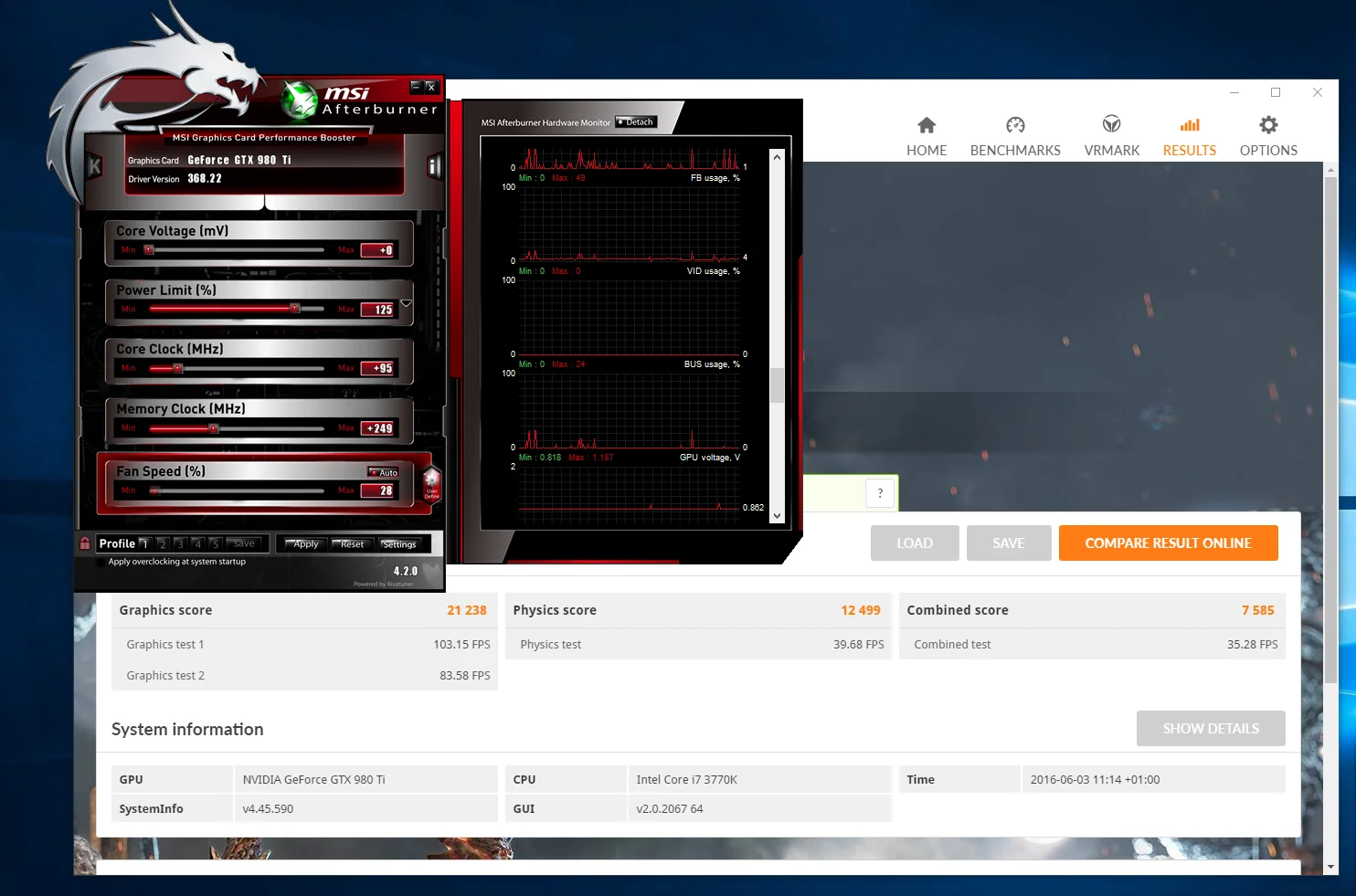
Task: Click COMPARE RESULT ONLINE button
Action: tap(1168, 543)
